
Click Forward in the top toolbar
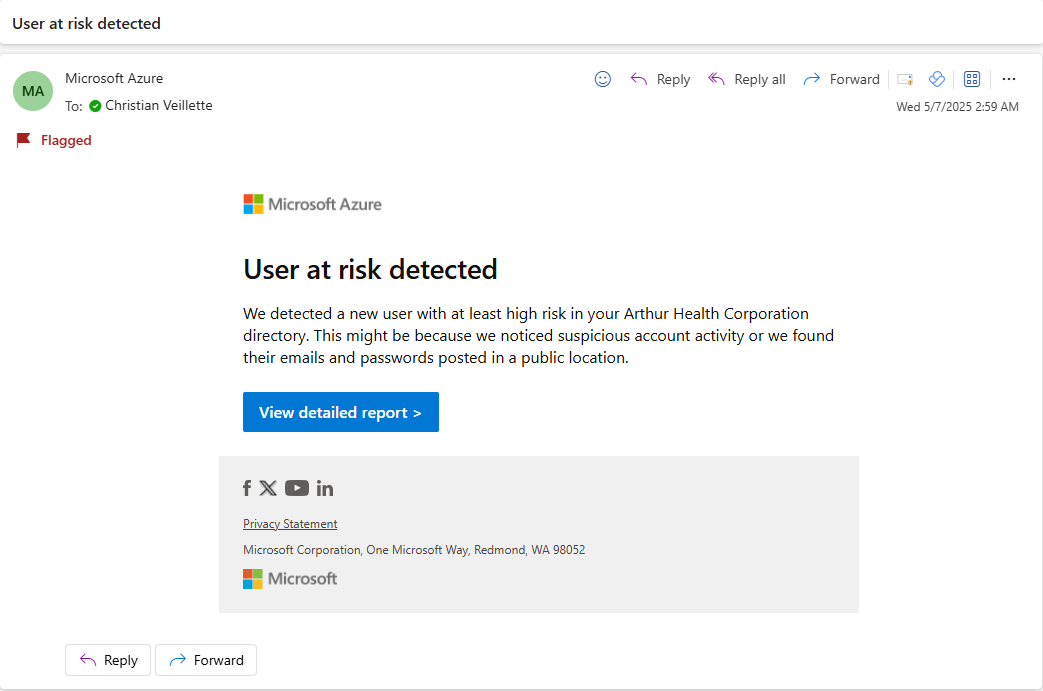pyautogui.click(x=841, y=79)
